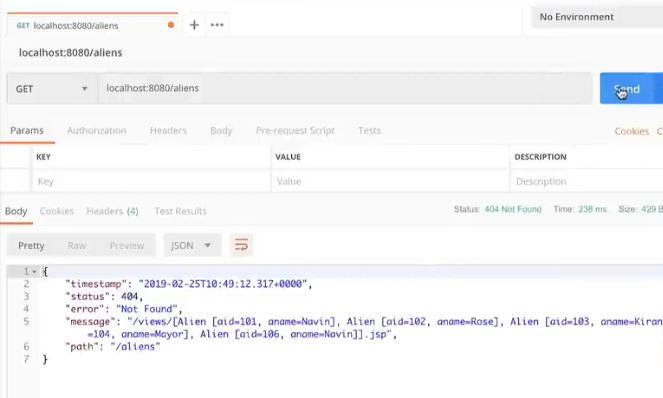The height and width of the screenshot is (398, 663).
Task: Click the Send button
Action: [x=627, y=89]
